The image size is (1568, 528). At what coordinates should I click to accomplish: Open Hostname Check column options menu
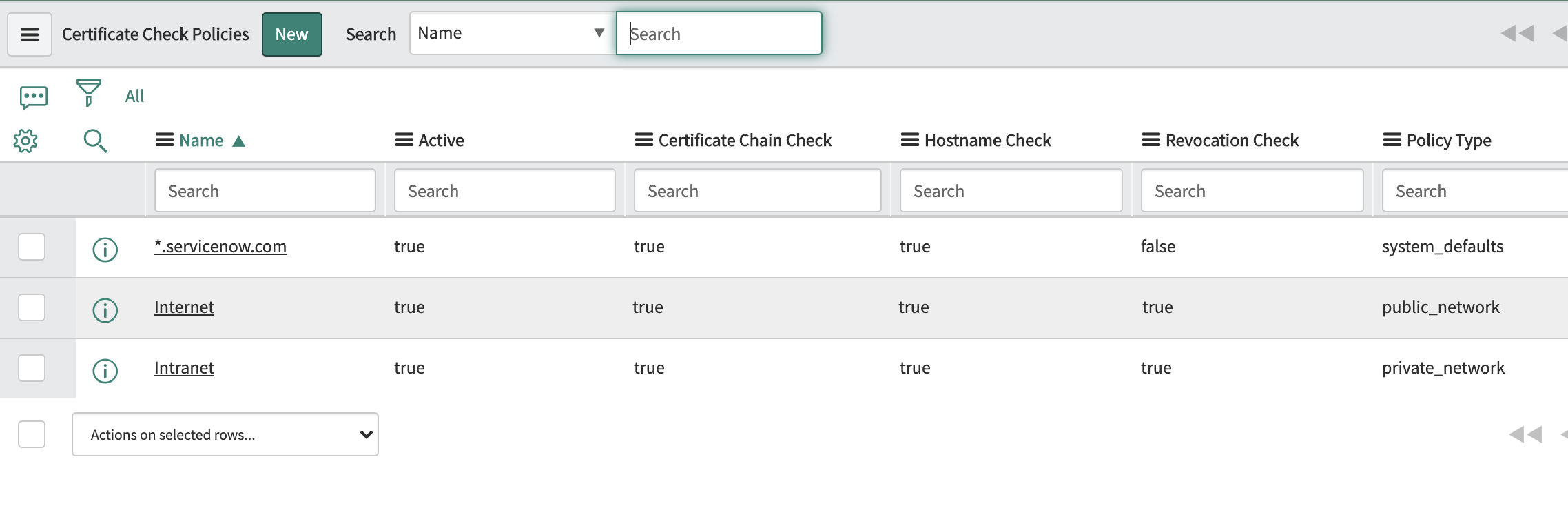point(909,140)
